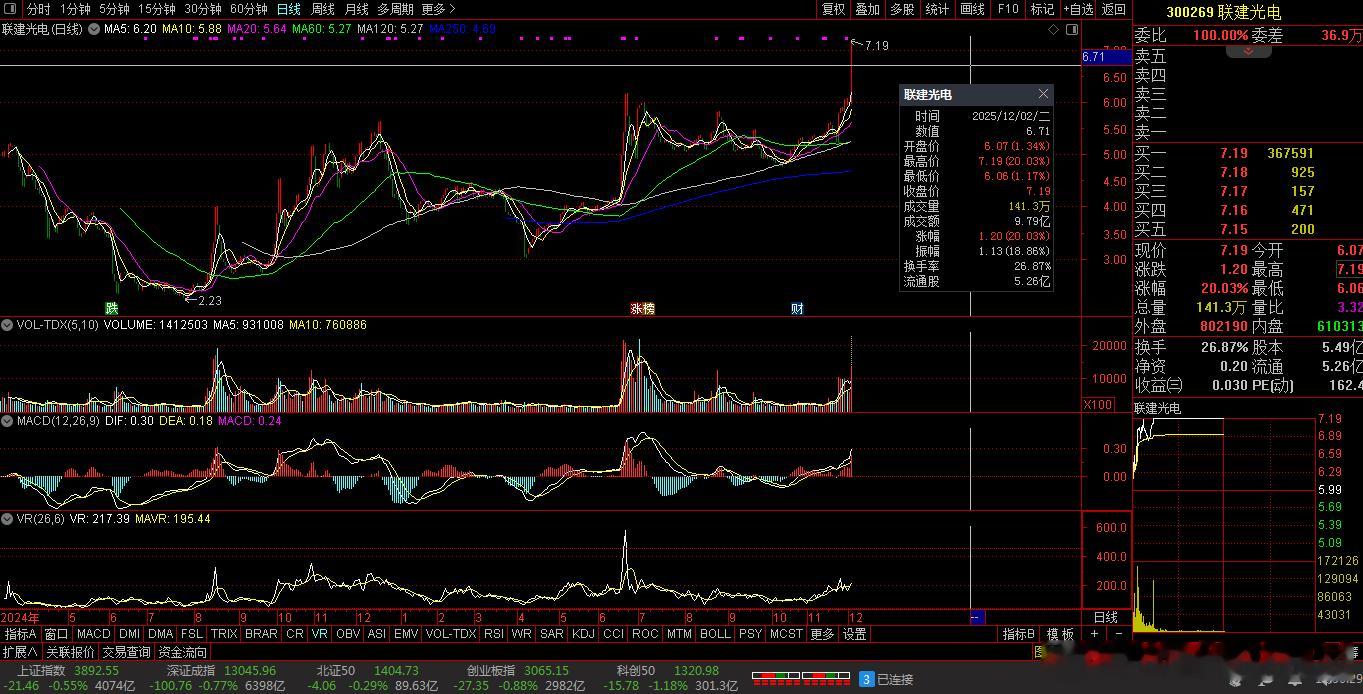Image resolution: width=1363 pixels, height=694 pixels.
Task: Add stock via +自选 button
Action: coord(1078,9)
